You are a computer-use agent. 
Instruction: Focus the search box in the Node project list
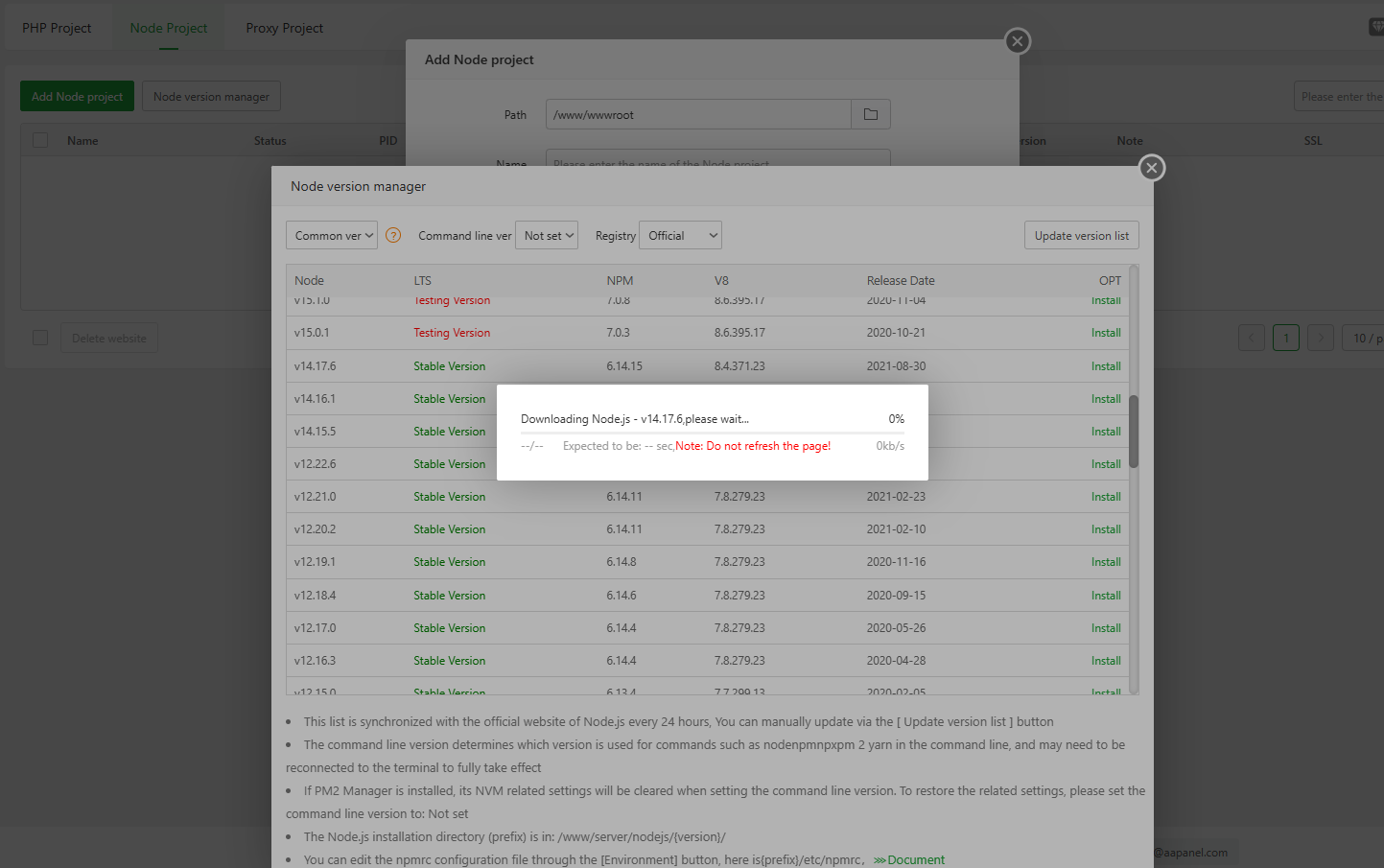pos(1339,96)
